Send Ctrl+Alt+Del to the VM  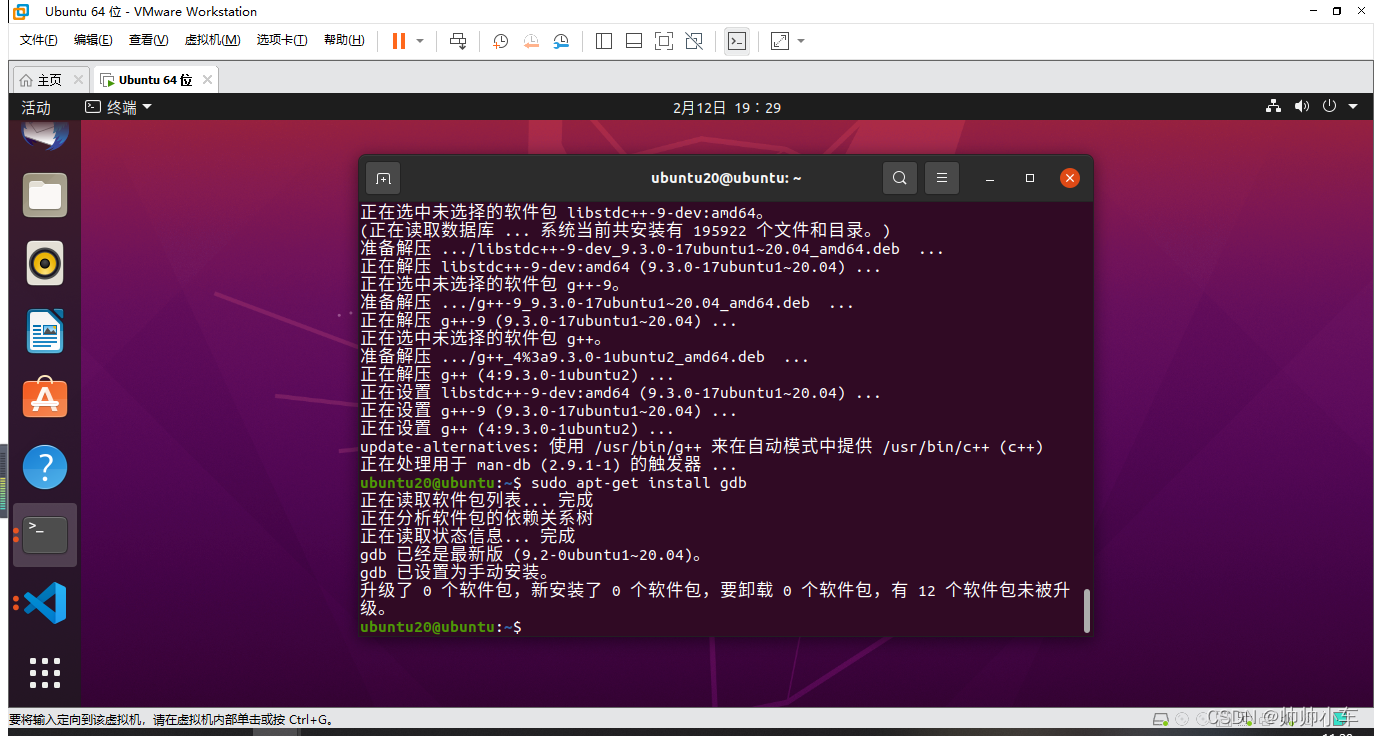click(x=458, y=41)
